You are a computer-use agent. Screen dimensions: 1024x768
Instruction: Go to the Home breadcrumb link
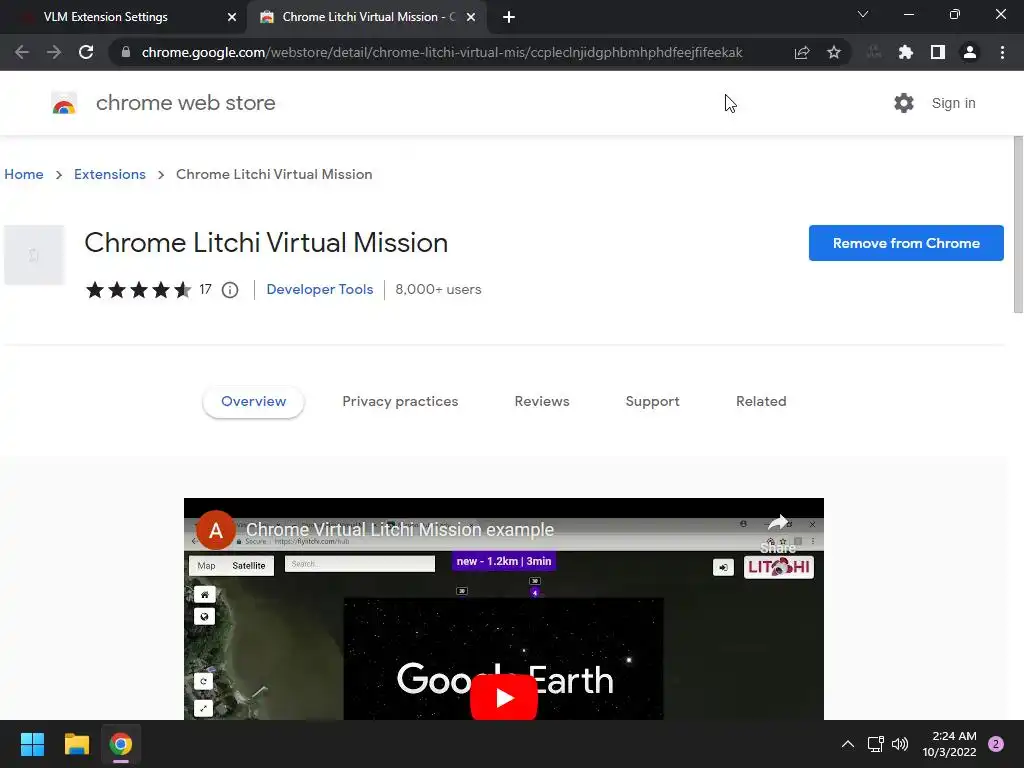(24, 174)
